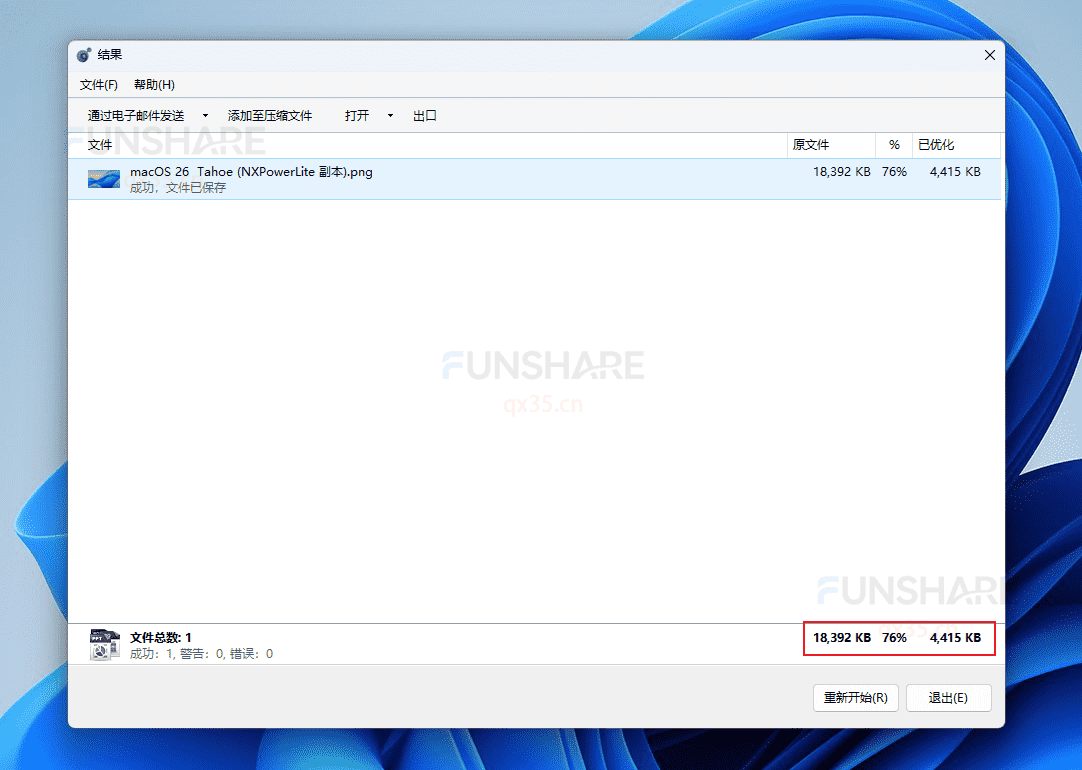This screenshot has width=1082, height=770.
Task: Click the macOS 26 Tahoe file thumbnail
Action: point(103,179)
